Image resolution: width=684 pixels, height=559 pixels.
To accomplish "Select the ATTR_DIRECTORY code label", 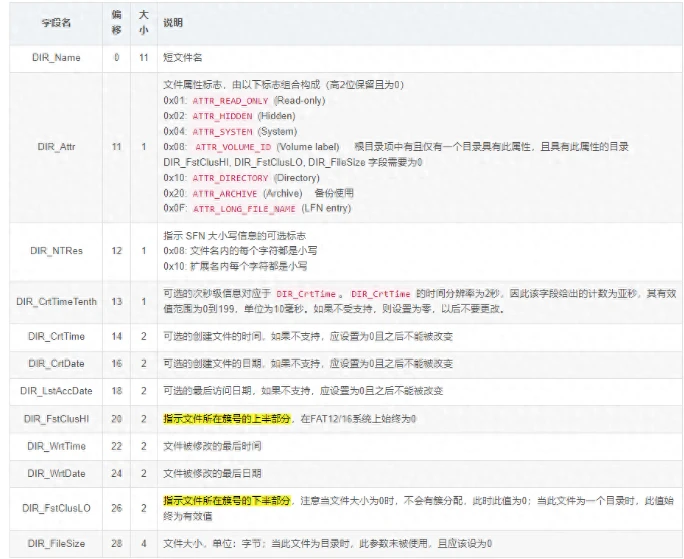I will click(229, 177).
